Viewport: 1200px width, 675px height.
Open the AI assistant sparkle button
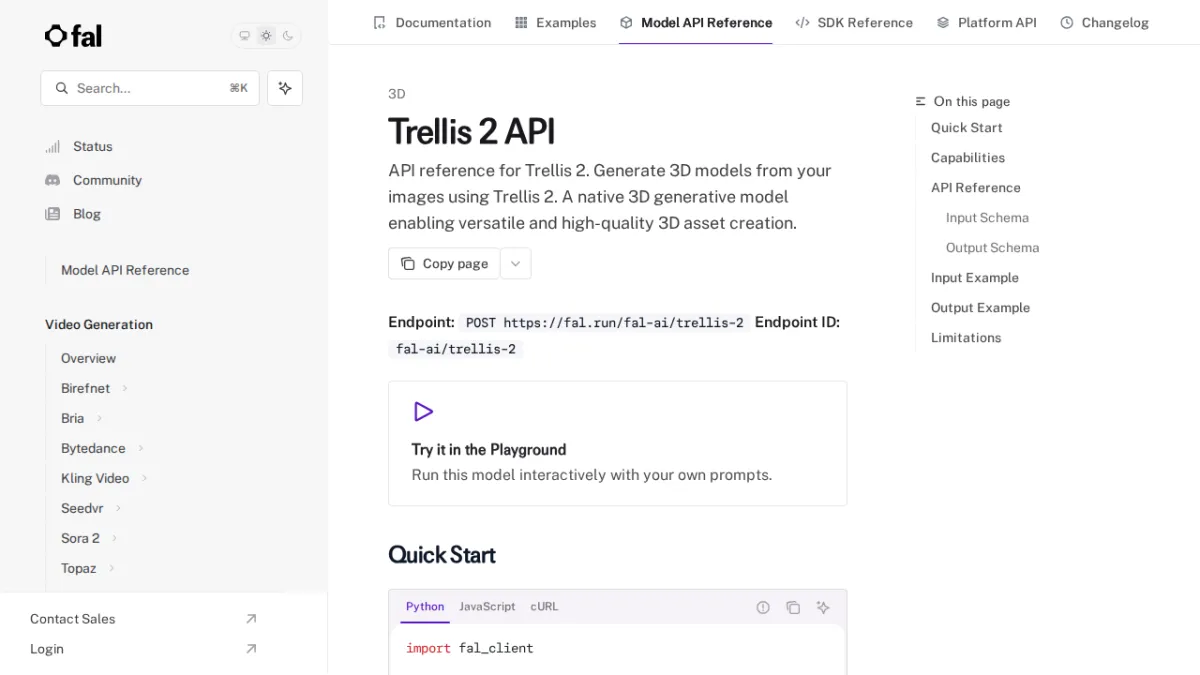(285, 88)
